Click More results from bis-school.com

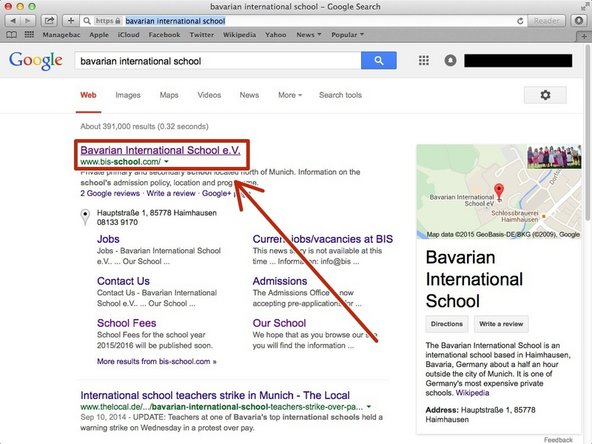tap(157, 361)
